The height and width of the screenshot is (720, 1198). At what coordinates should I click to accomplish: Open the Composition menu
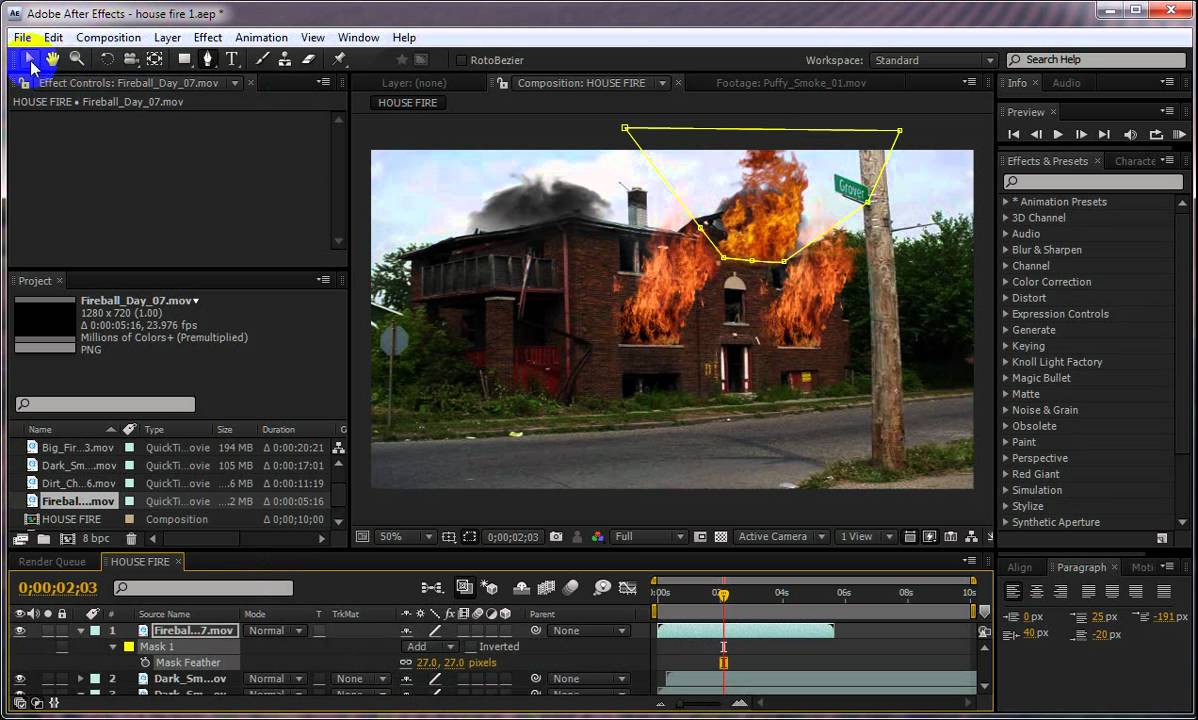(x=108, y=37)
